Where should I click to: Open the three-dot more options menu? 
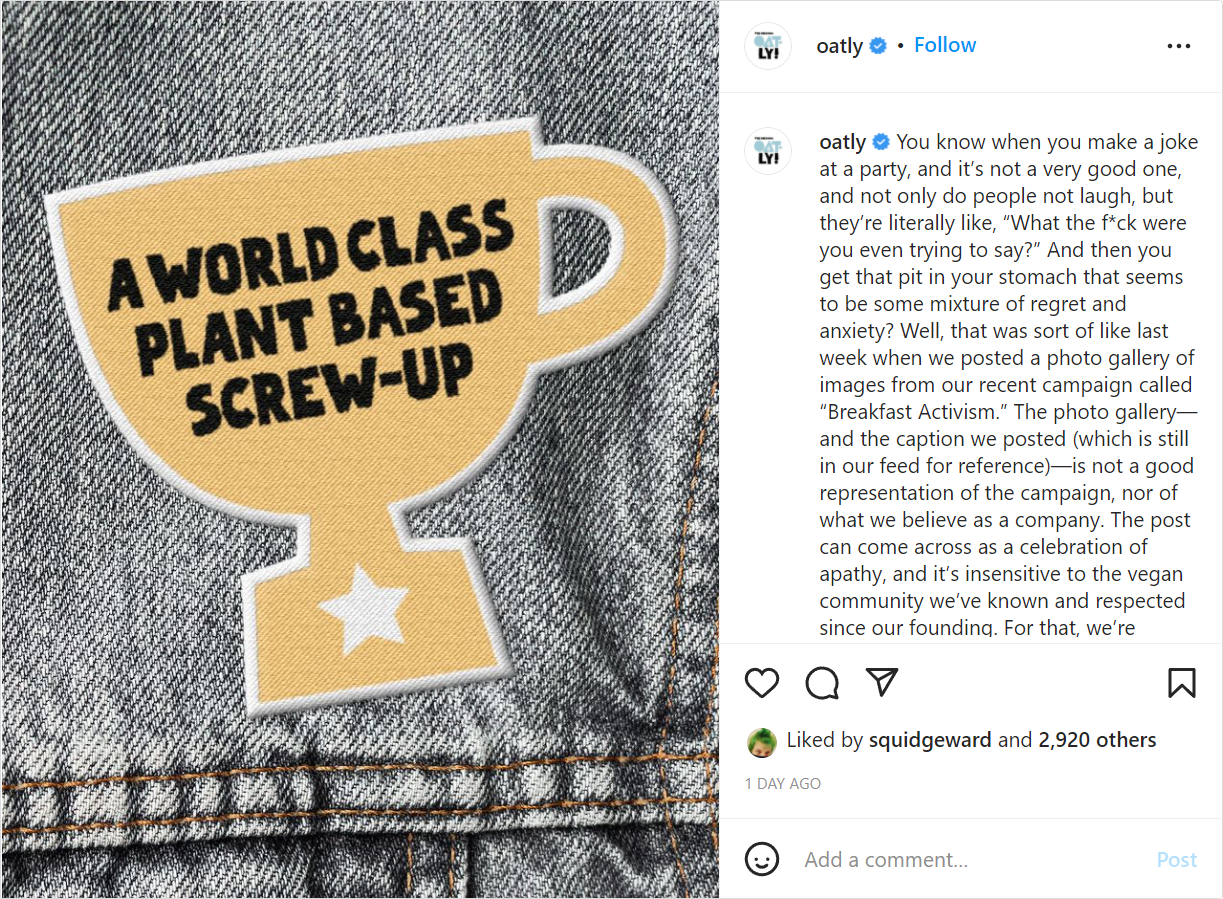coord(1179,46)
